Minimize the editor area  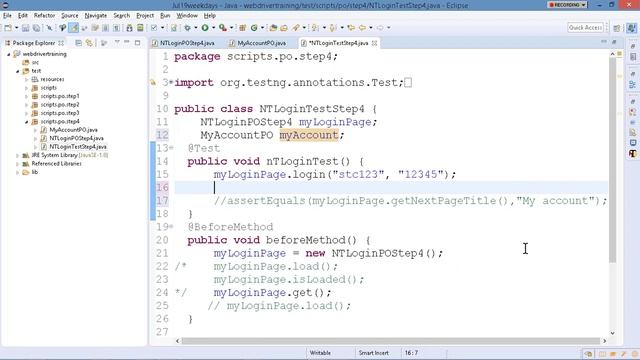[x=604, y=42]
